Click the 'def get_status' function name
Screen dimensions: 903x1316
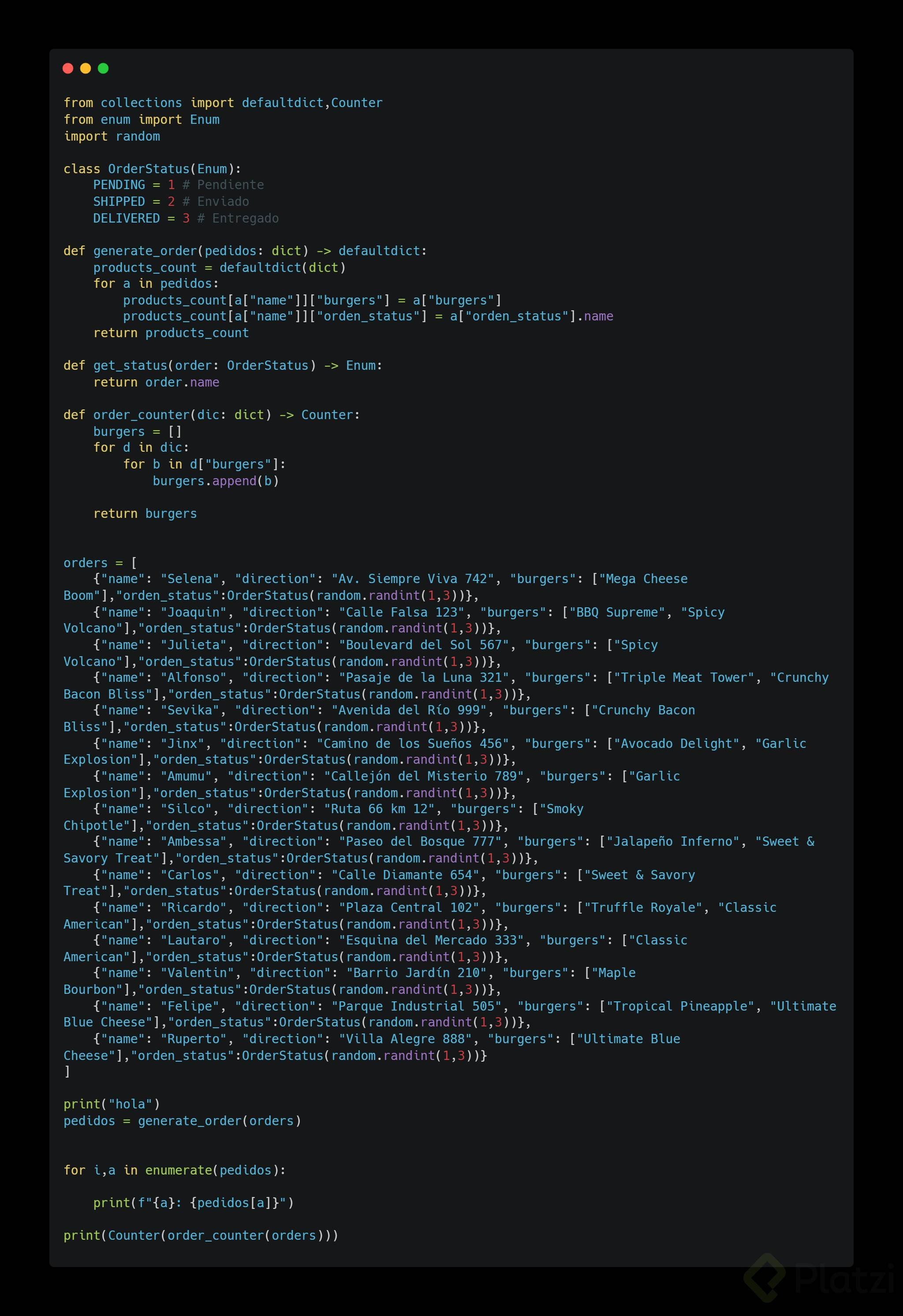click(131, 366)
